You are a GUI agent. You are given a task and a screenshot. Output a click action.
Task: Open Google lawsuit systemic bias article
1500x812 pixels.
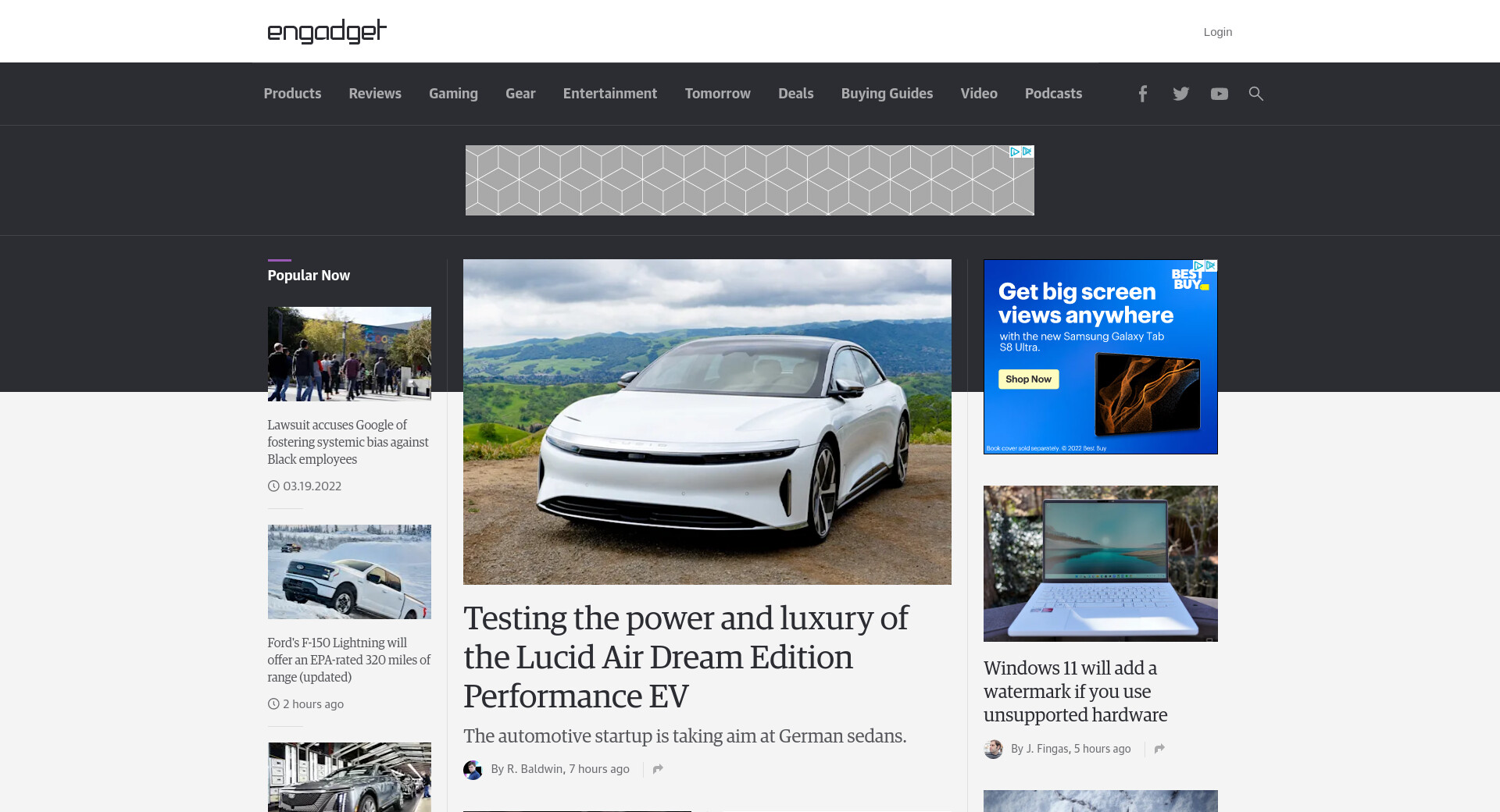[348, 442]
